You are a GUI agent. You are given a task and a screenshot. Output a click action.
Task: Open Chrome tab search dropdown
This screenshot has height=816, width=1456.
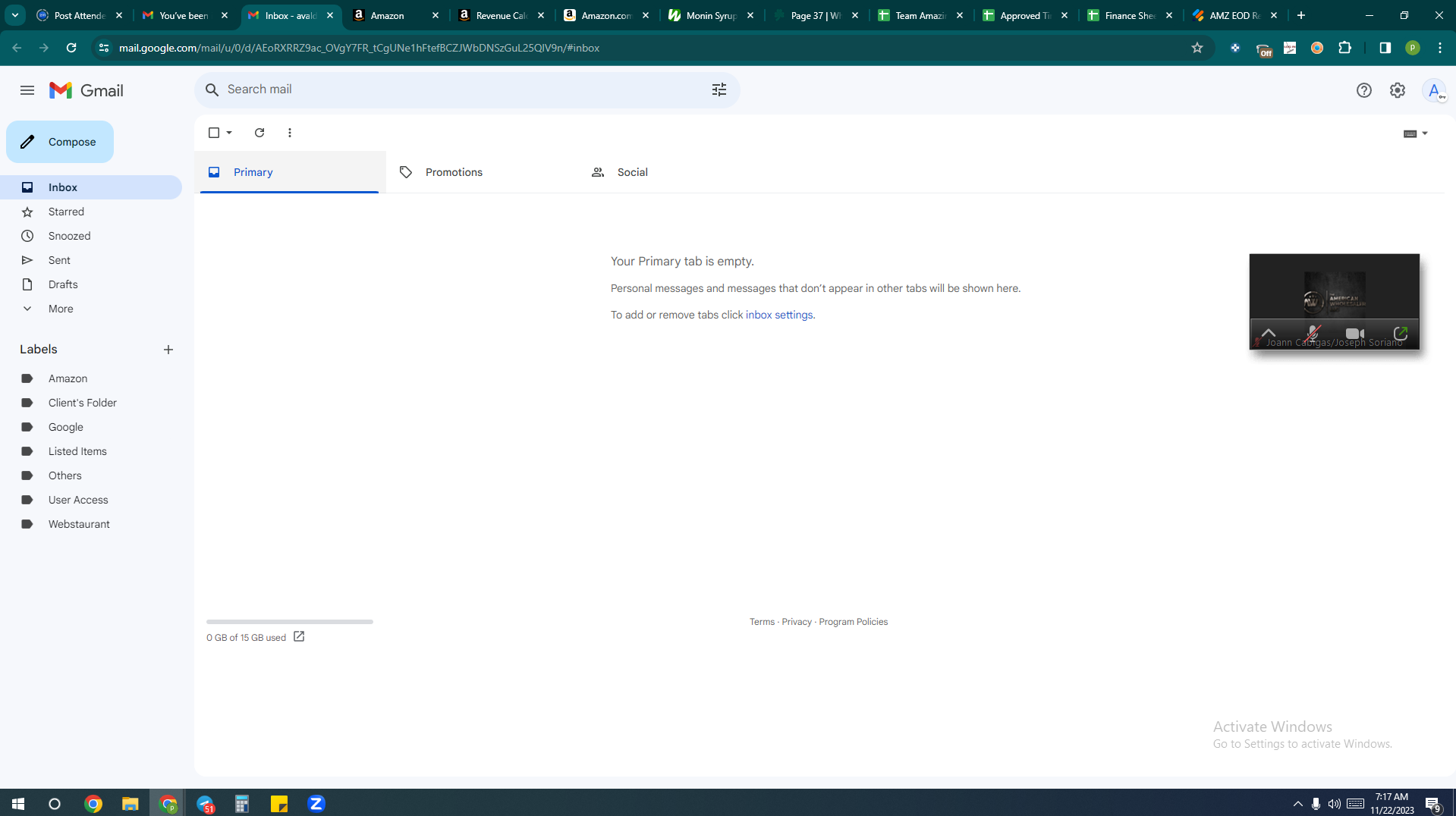pos(15,15)
